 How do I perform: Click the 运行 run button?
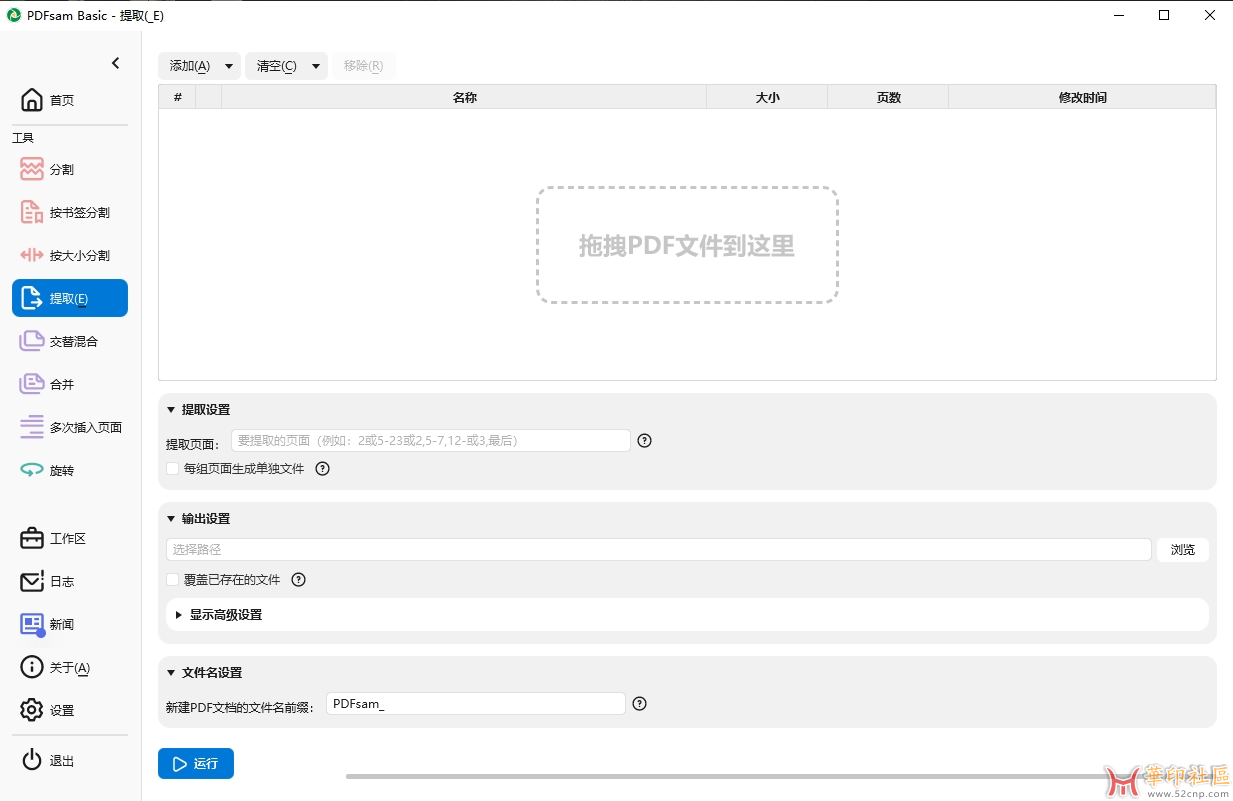click(x=196, y=763)
